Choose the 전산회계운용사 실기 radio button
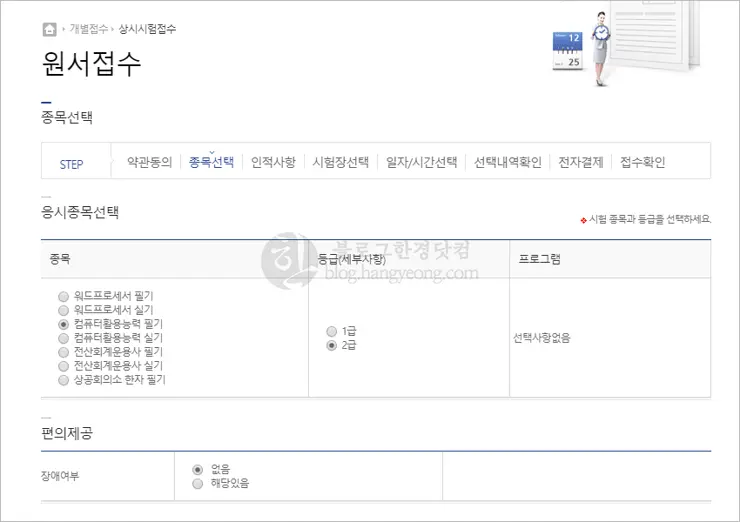 (x=63, y=366)
